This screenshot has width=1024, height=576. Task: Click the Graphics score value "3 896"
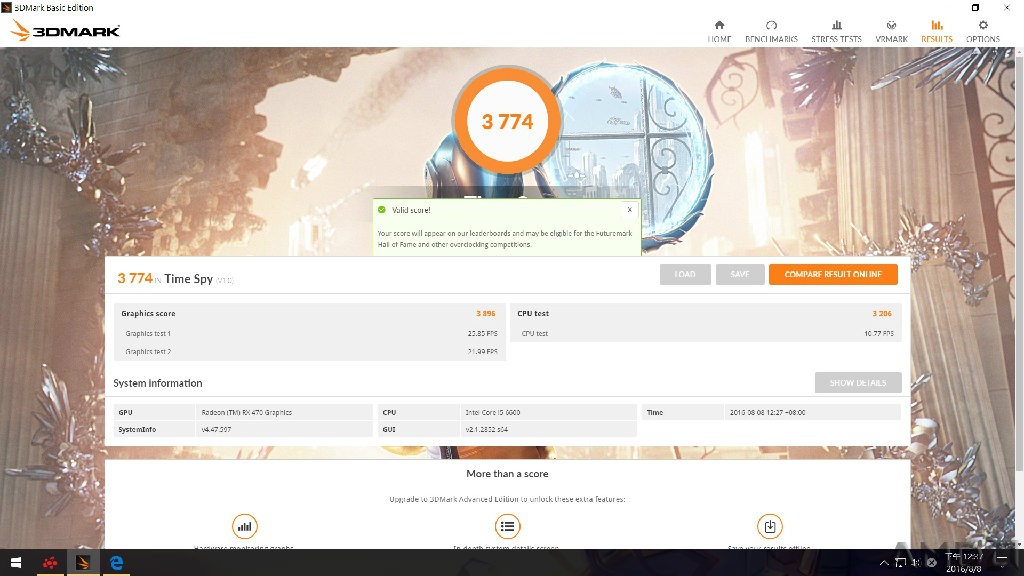(x=486, y=313)
